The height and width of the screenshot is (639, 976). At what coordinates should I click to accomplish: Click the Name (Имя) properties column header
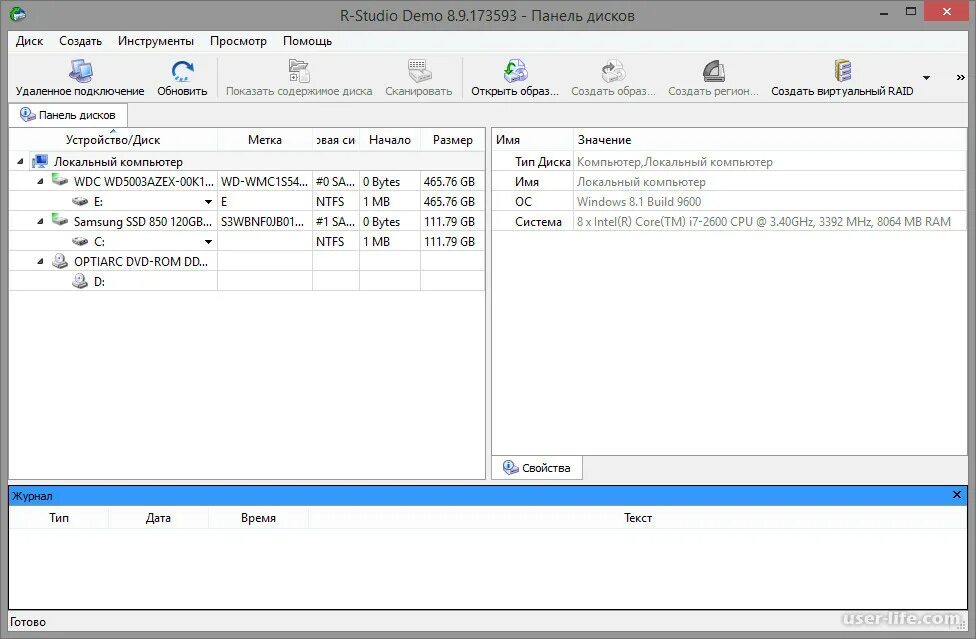(x=532, y=140)
